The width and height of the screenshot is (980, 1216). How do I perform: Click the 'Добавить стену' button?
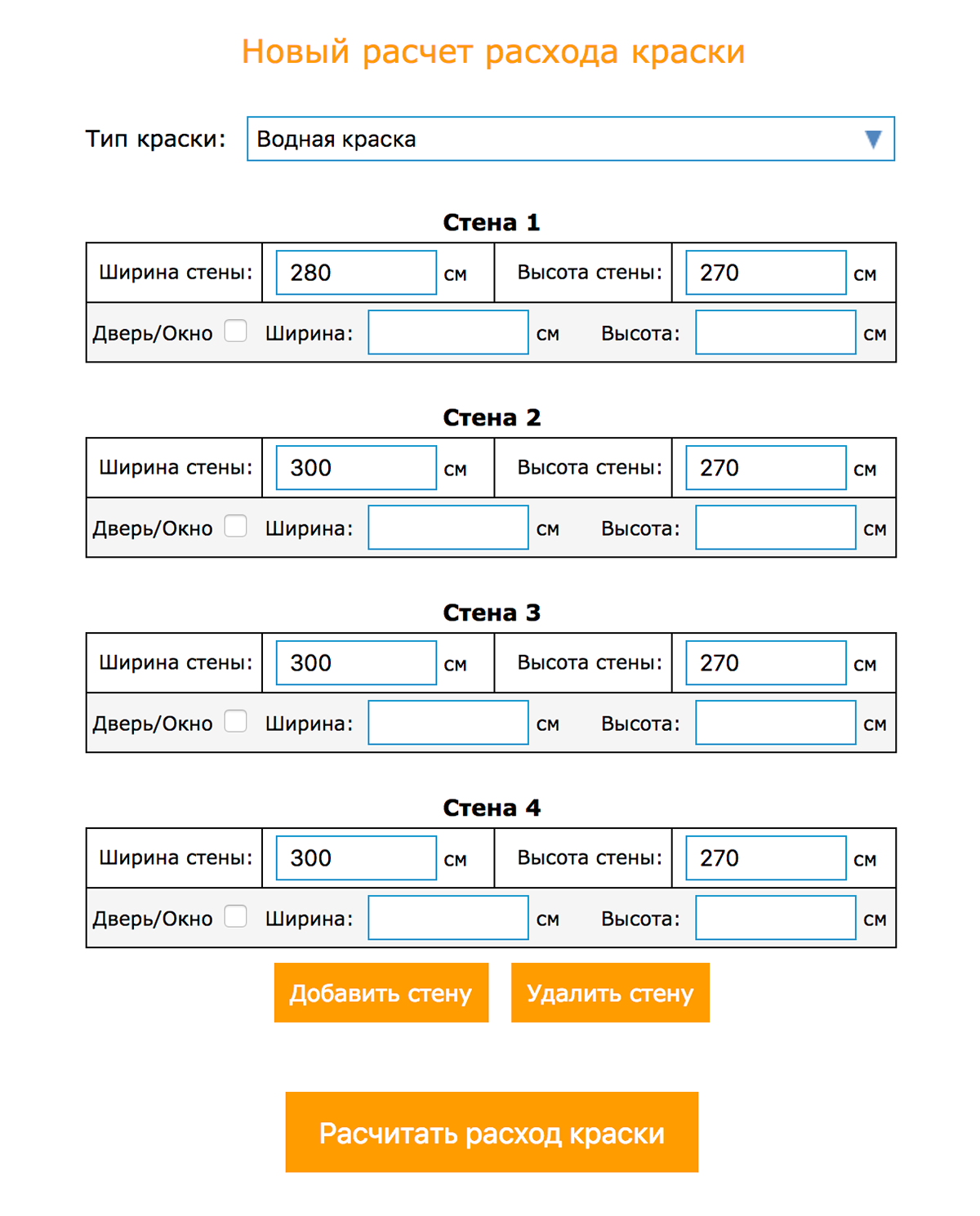pyautogui.click(x=381, y=993)
